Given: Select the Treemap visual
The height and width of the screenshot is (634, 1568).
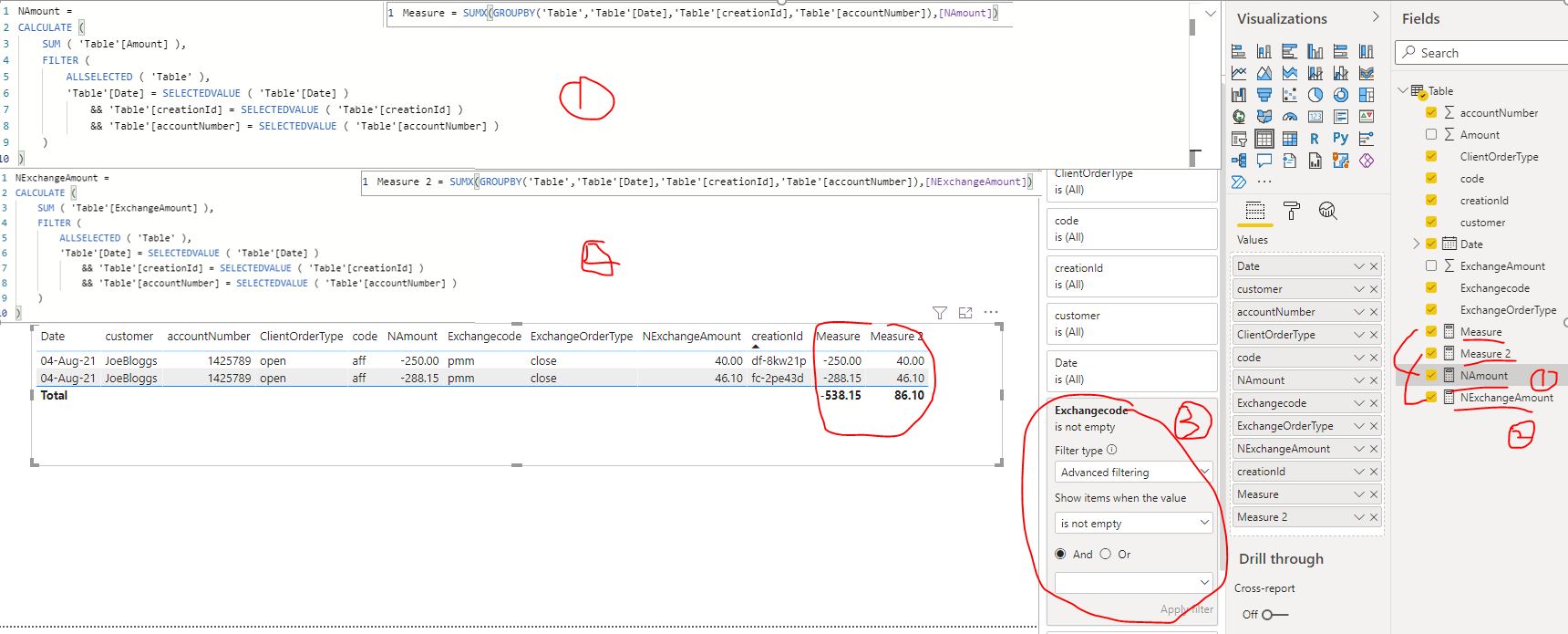Looking at the screenshot, I should point(1366,95).
